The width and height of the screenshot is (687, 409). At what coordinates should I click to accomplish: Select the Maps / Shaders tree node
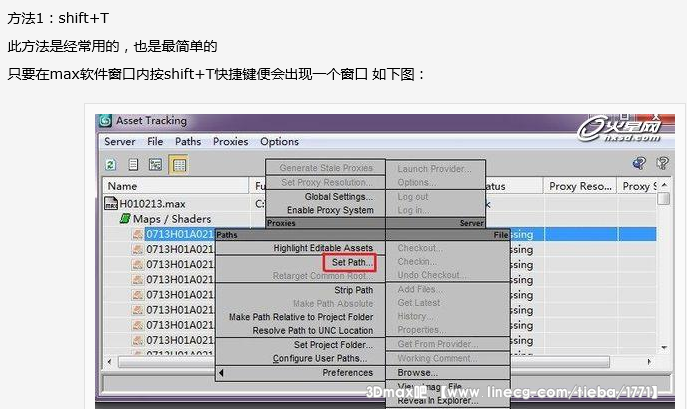tap(172, 219)
